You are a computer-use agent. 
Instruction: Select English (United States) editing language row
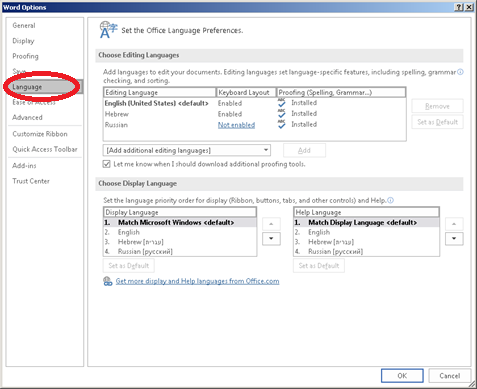coord(255,103)
